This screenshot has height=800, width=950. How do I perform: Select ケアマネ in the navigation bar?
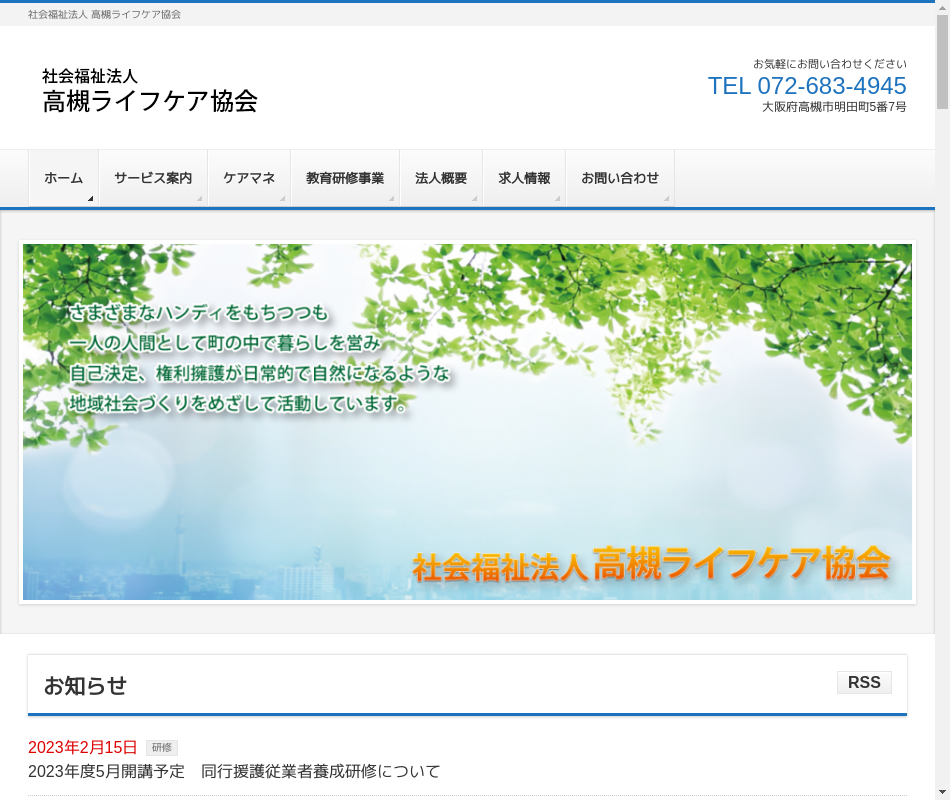coord(249,178)
